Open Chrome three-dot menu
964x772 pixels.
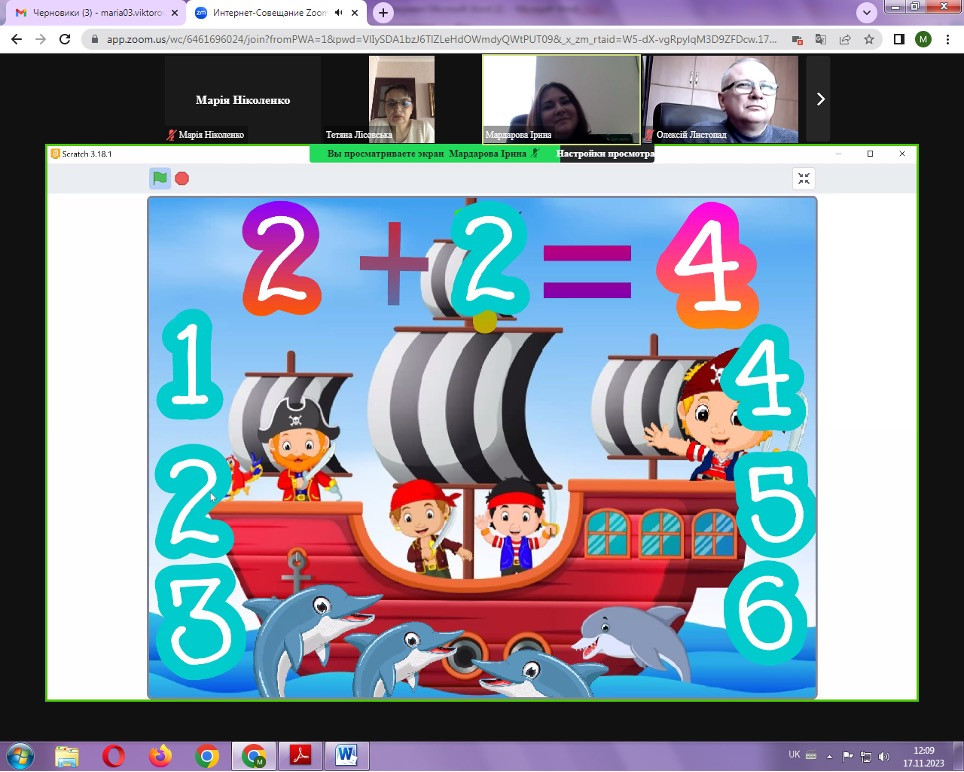pyautogui.click(x=947, y=39)
